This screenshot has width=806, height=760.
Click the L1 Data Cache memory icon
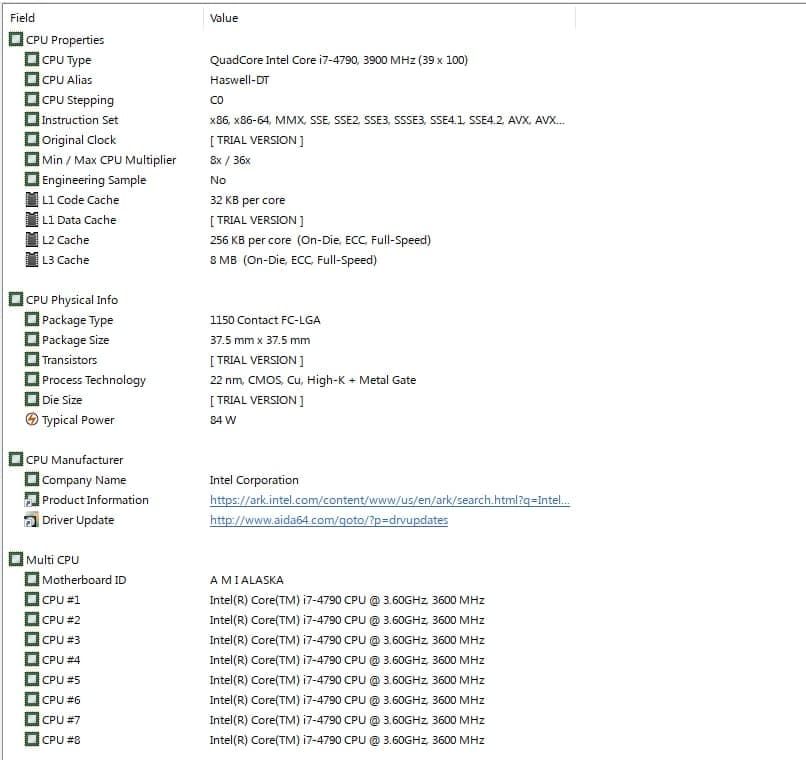pyautogui.click(x=32, y=219)
